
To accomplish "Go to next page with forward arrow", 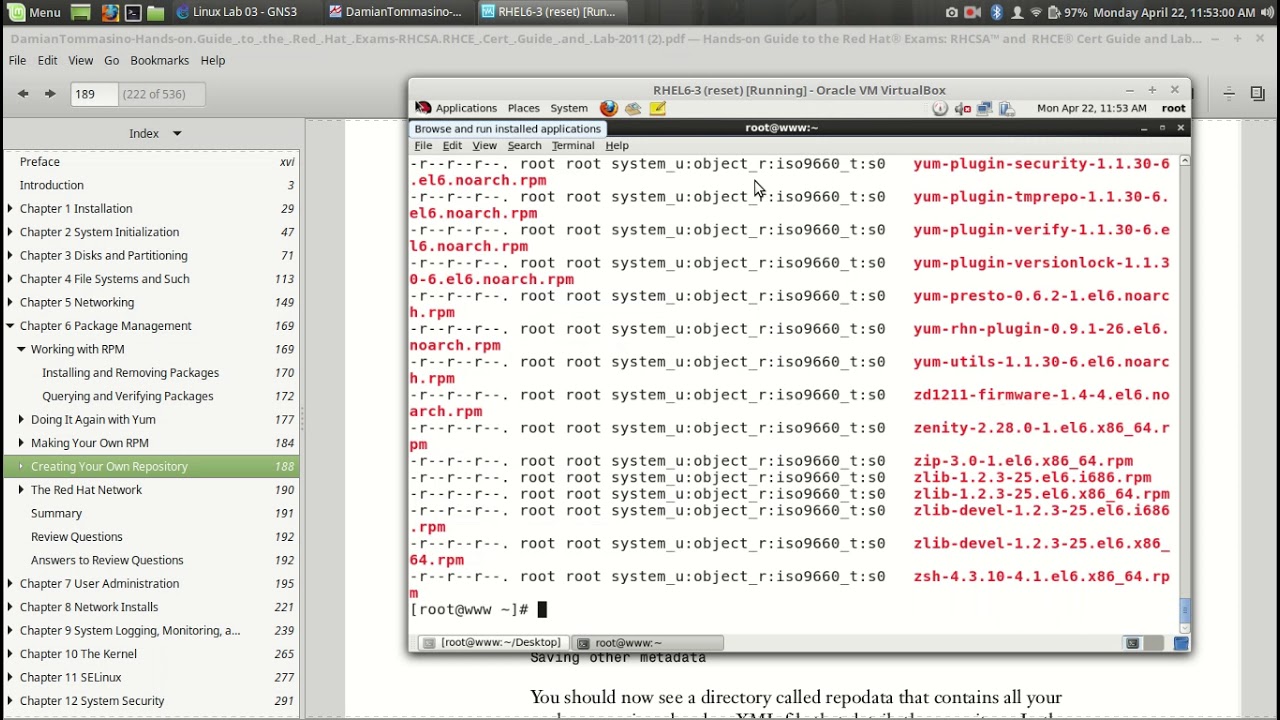I will (x=49, y=94).
